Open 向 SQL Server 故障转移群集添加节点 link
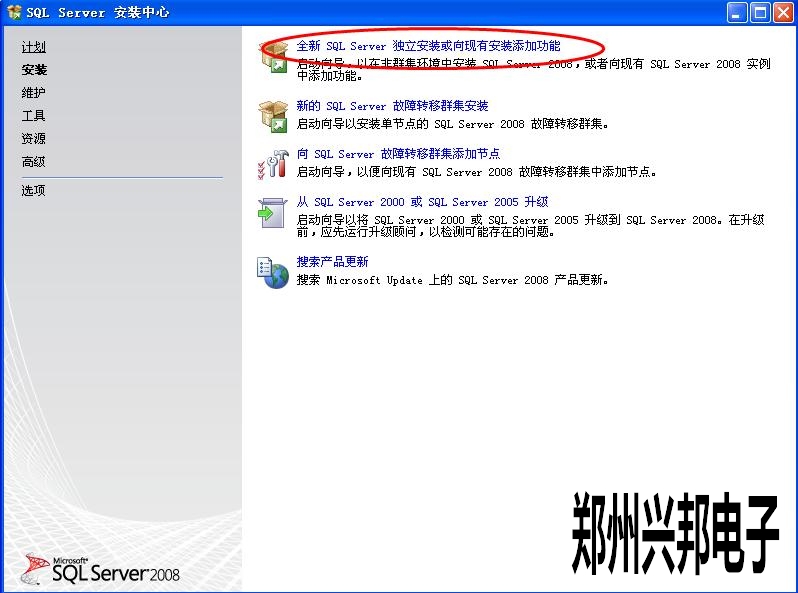Screen dimensions: 798x593 [398, 154]
